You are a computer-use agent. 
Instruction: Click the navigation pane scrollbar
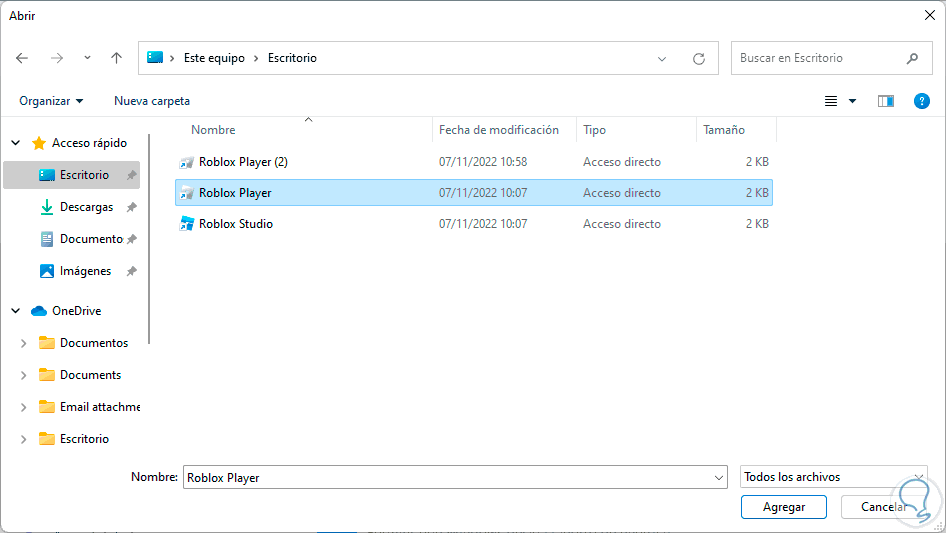coord(148,240)
